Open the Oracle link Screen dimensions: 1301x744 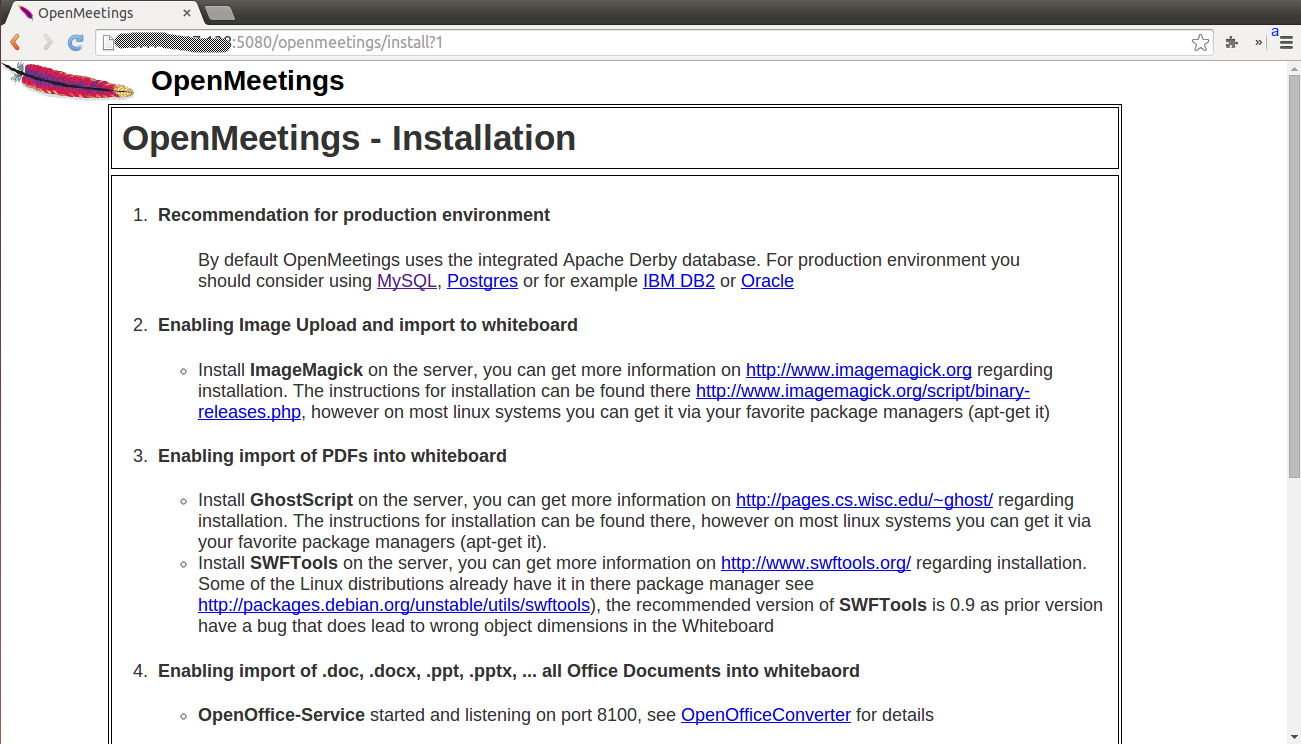(x=767, y=281)
